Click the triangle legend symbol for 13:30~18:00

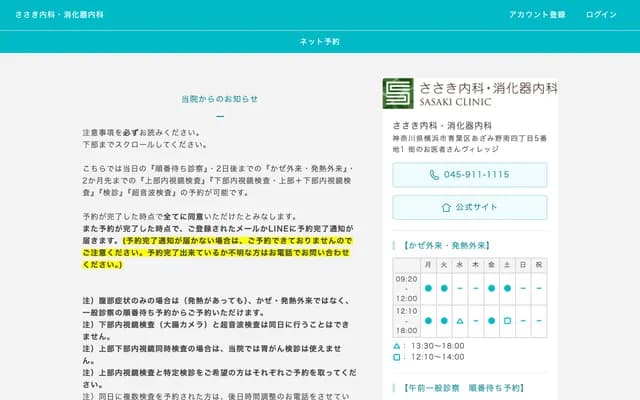[x=397, y=345]
